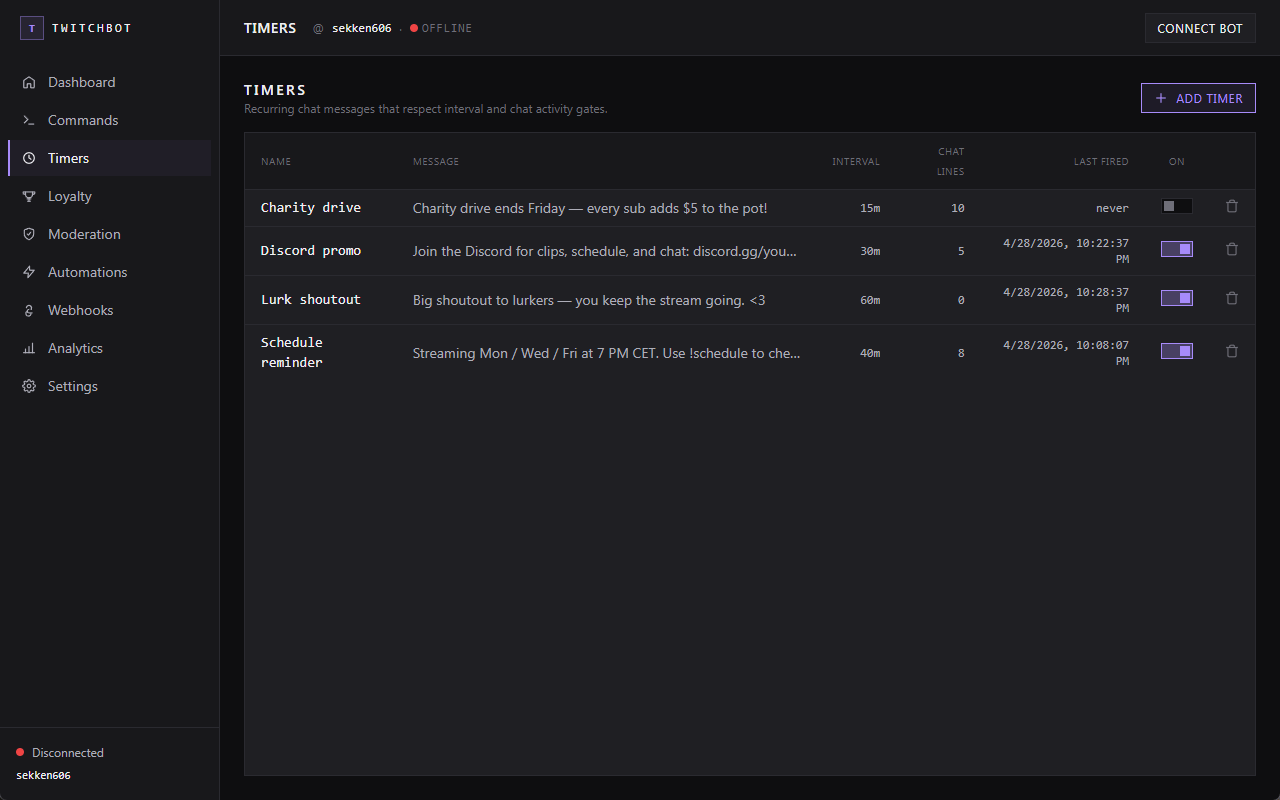Screen dimensions: 1280x800
Task: Open the Analytics section
Action: (110, 348)
